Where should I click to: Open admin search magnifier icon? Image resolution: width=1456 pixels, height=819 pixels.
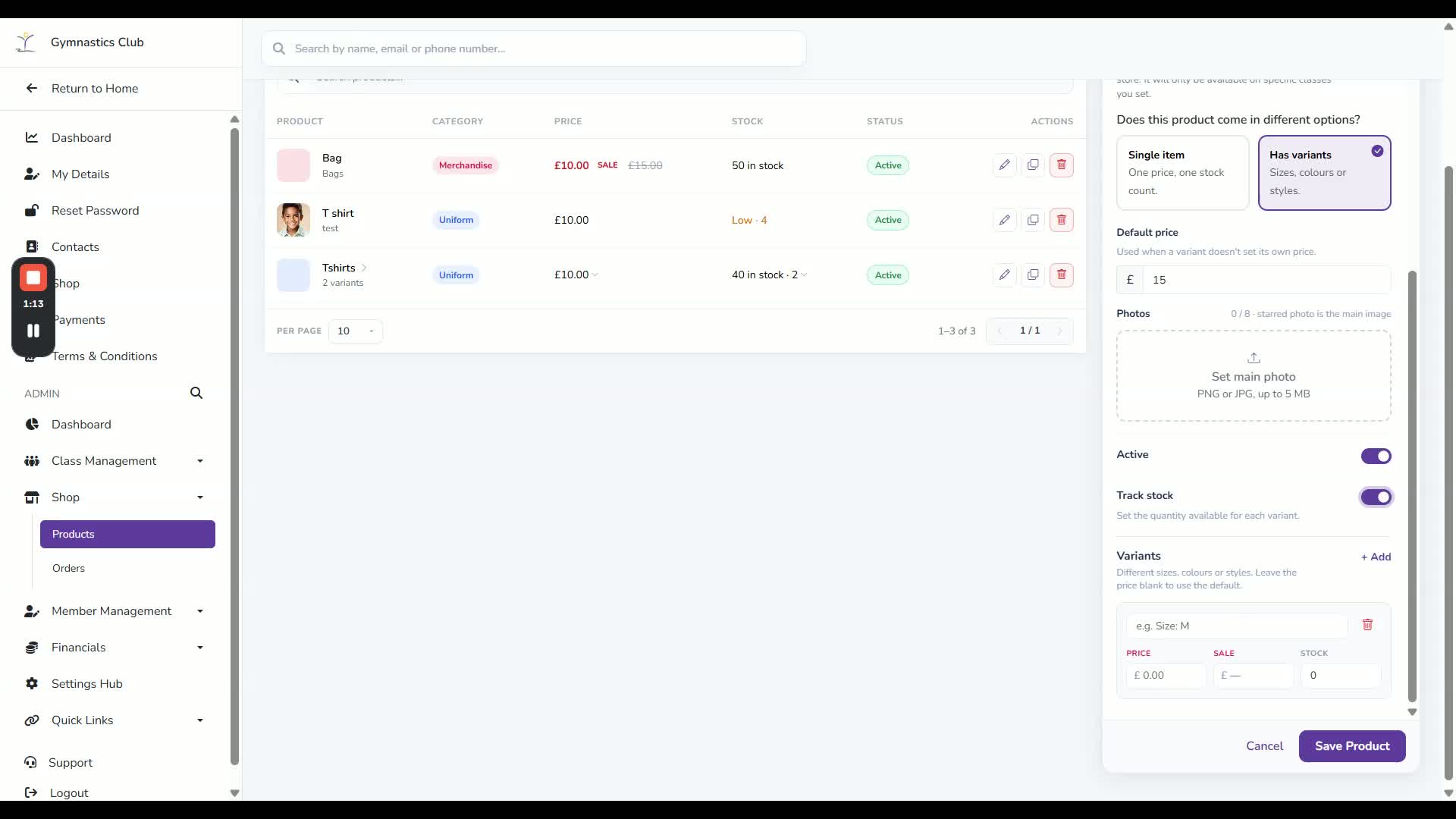coord(196,393)
